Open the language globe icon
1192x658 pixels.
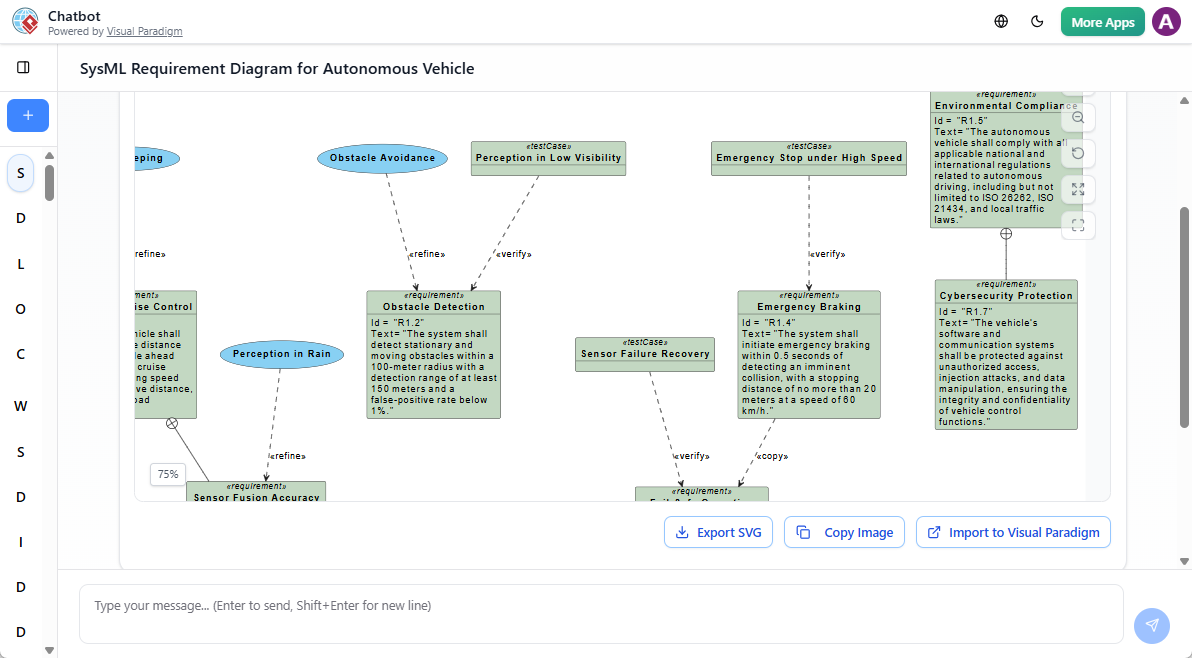[1001, 21]
